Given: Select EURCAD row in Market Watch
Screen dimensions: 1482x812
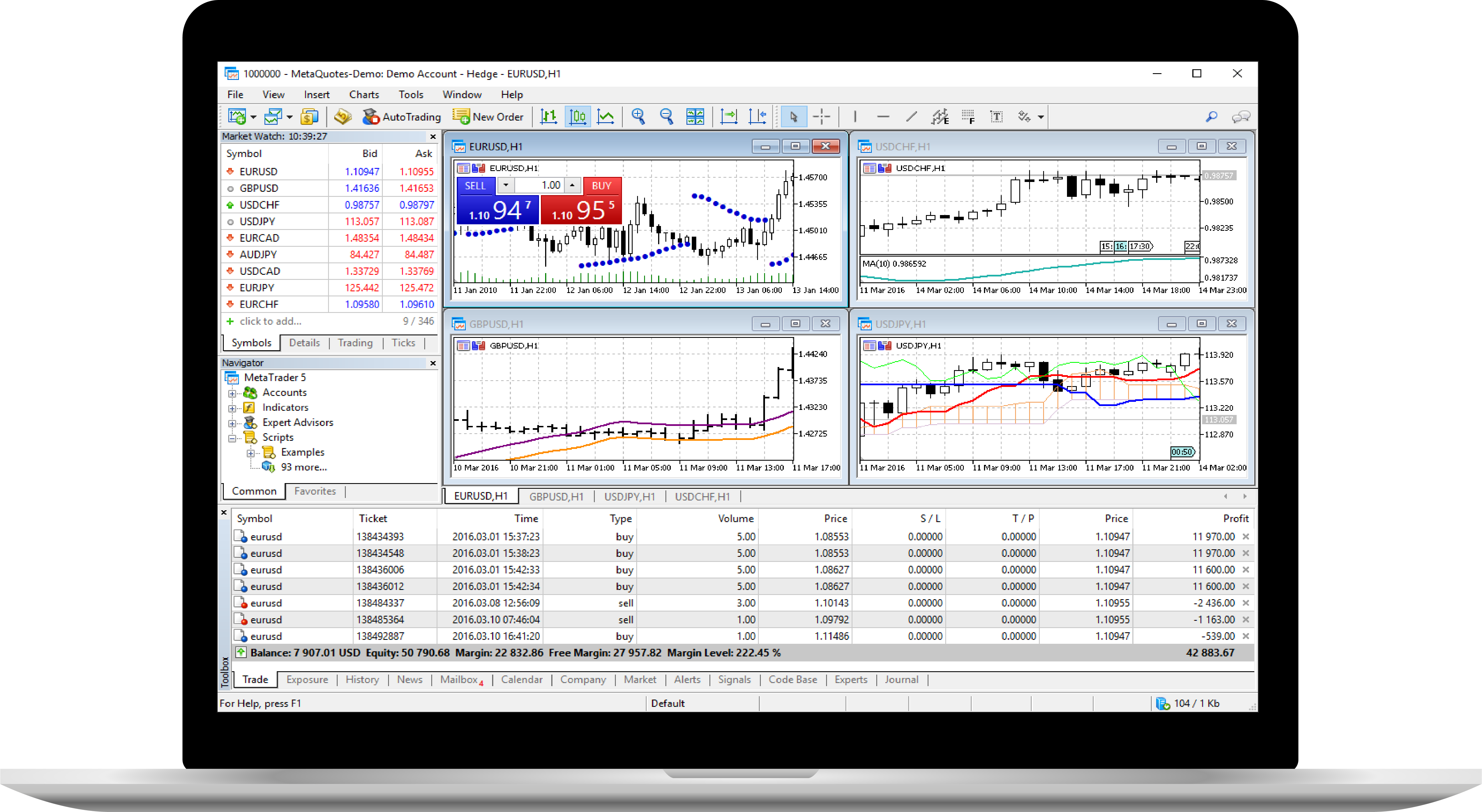Looking at the screenshot, I should (259, 237).
